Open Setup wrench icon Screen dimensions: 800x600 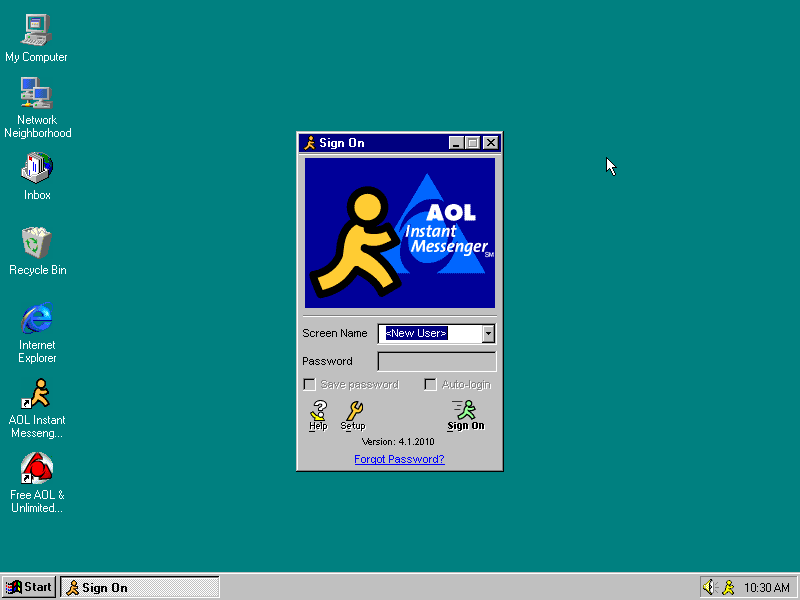tap(353, 415)
